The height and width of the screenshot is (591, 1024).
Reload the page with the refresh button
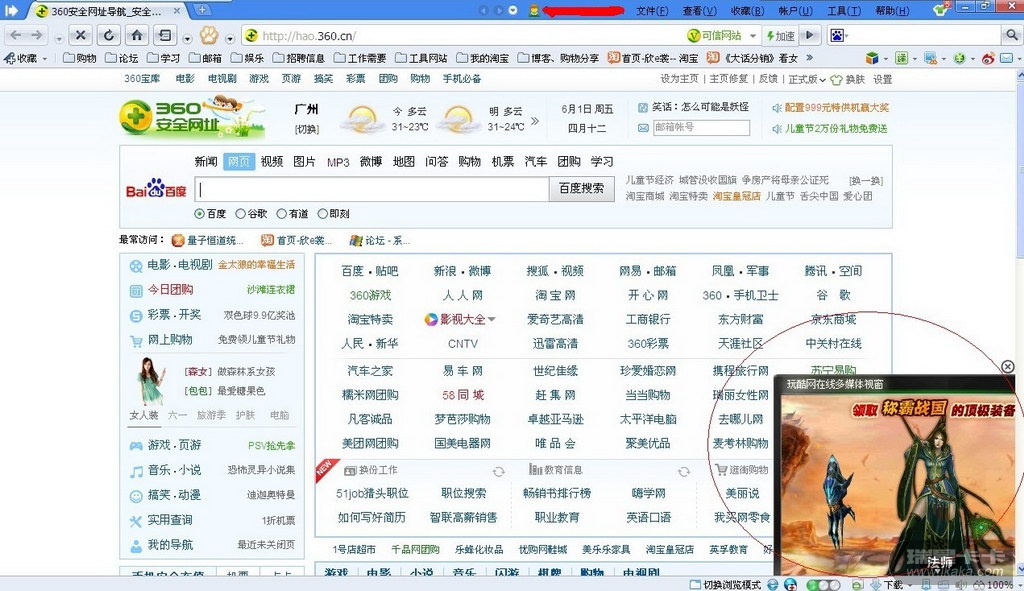108,35
